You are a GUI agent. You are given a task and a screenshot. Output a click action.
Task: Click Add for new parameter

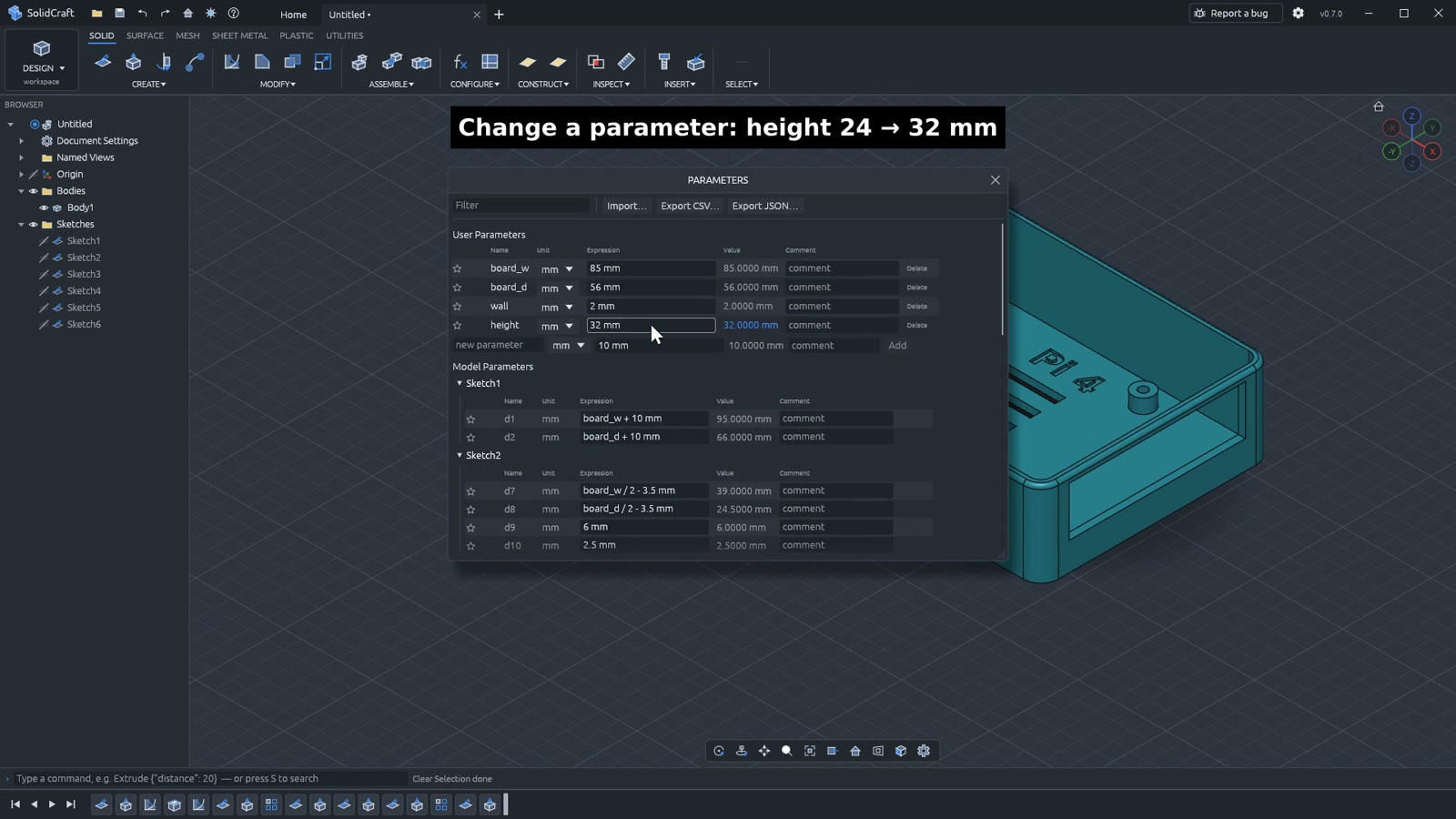coord(897,346)
